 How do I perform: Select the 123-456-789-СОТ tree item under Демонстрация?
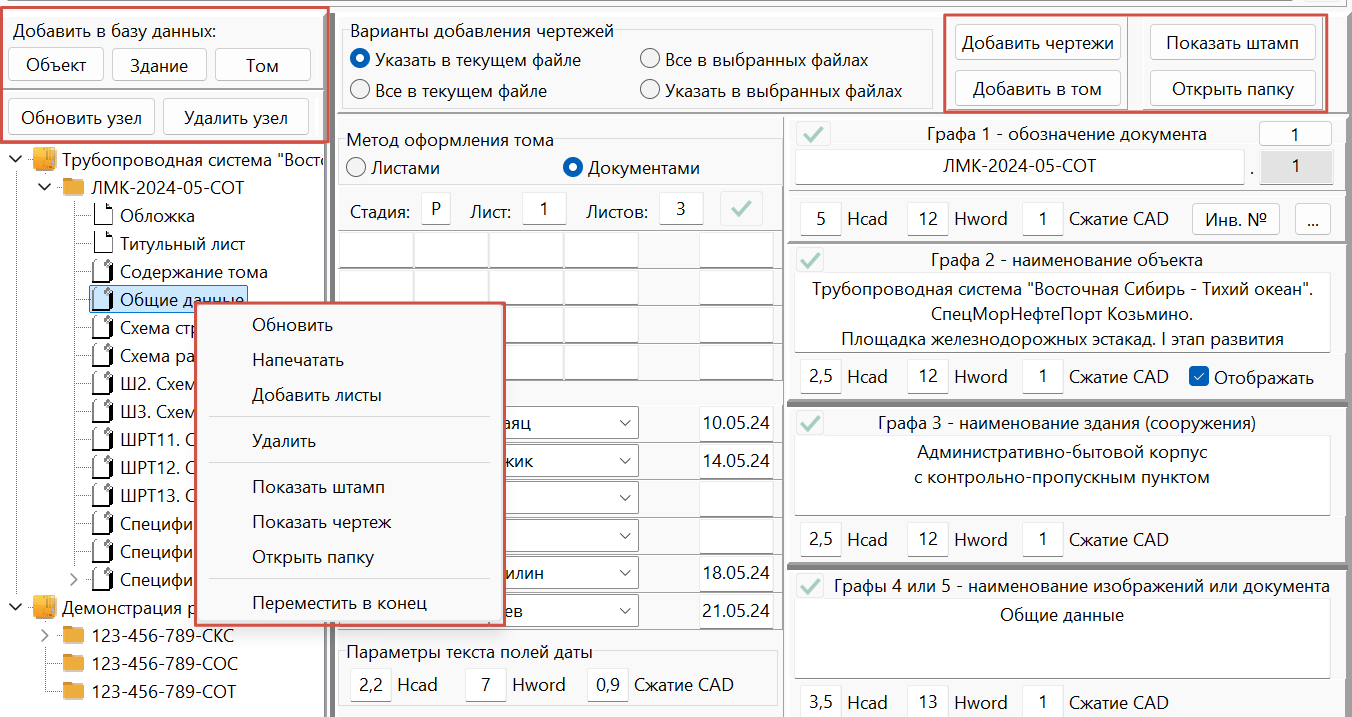point(164,691)
